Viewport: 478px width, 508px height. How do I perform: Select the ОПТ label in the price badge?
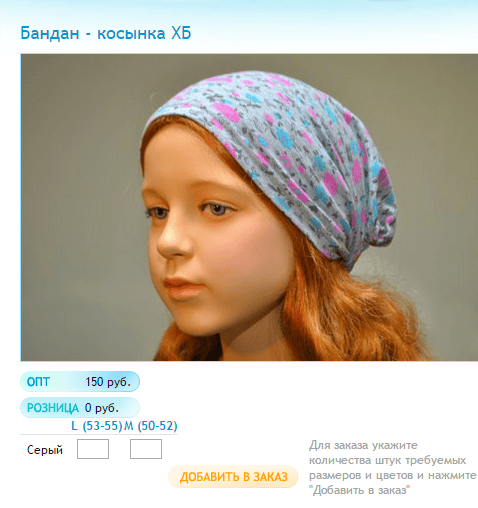[x=38, y=382]
